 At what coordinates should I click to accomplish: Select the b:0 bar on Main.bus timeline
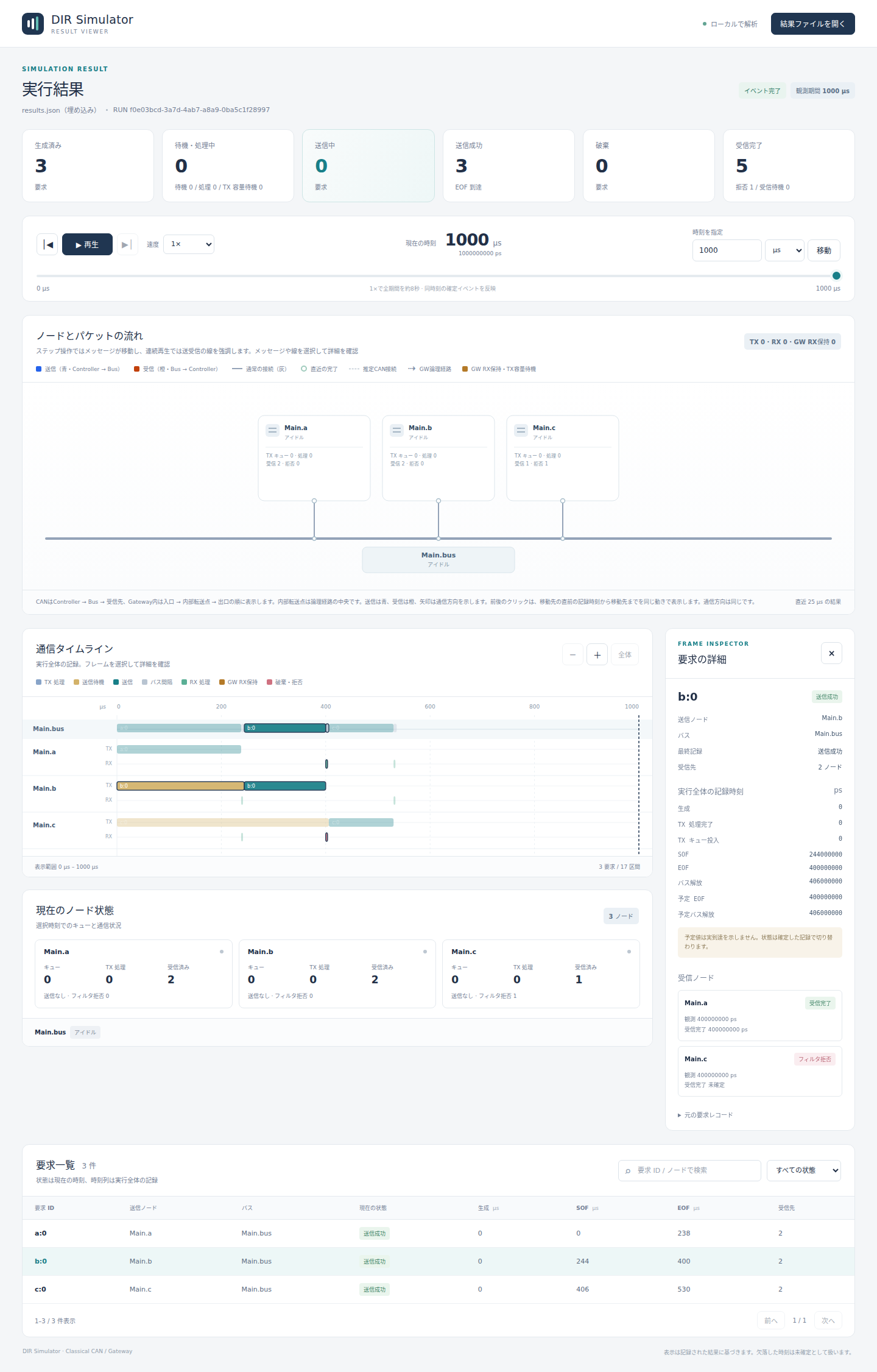pos(285,728)
